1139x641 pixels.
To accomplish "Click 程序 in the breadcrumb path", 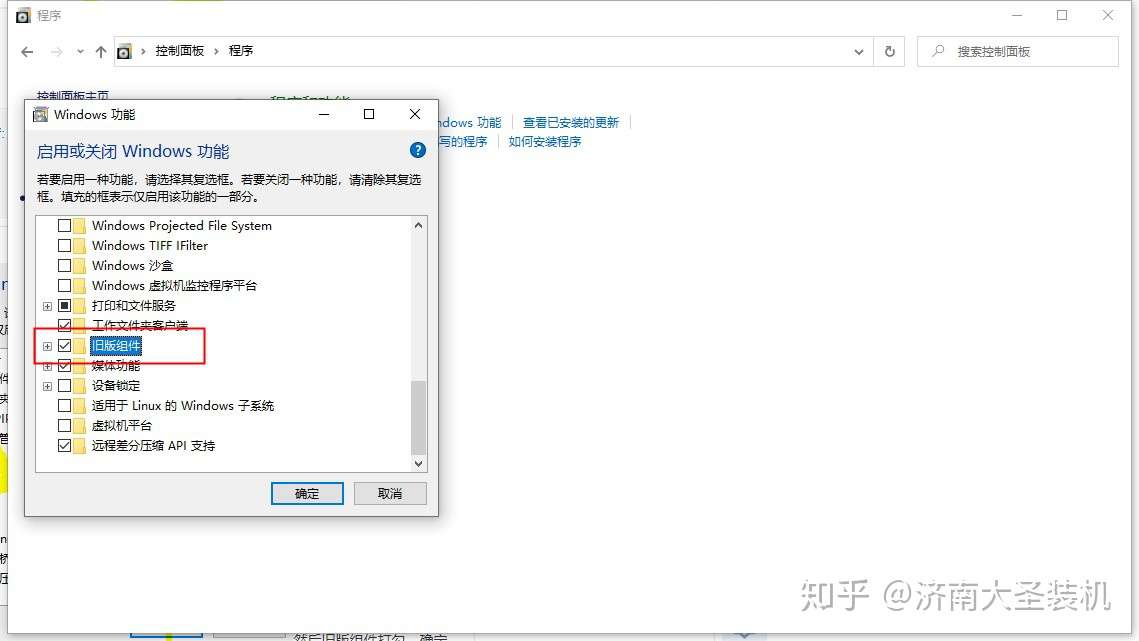I will coord(241,51).
